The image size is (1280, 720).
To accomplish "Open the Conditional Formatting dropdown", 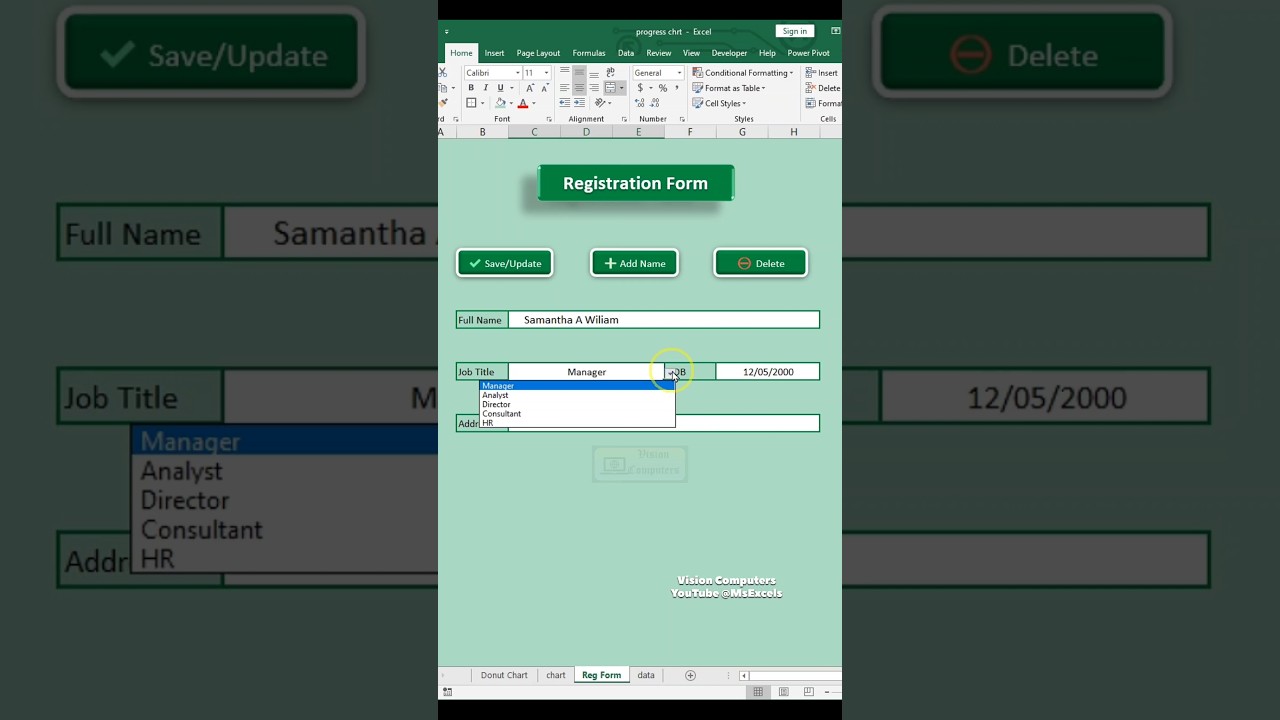I will 744,72.
